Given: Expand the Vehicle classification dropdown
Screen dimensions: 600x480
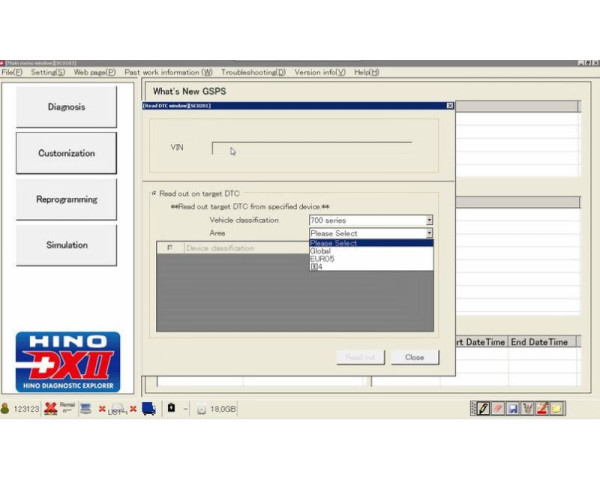Looking at the screenshot, I should pos(429,220).
